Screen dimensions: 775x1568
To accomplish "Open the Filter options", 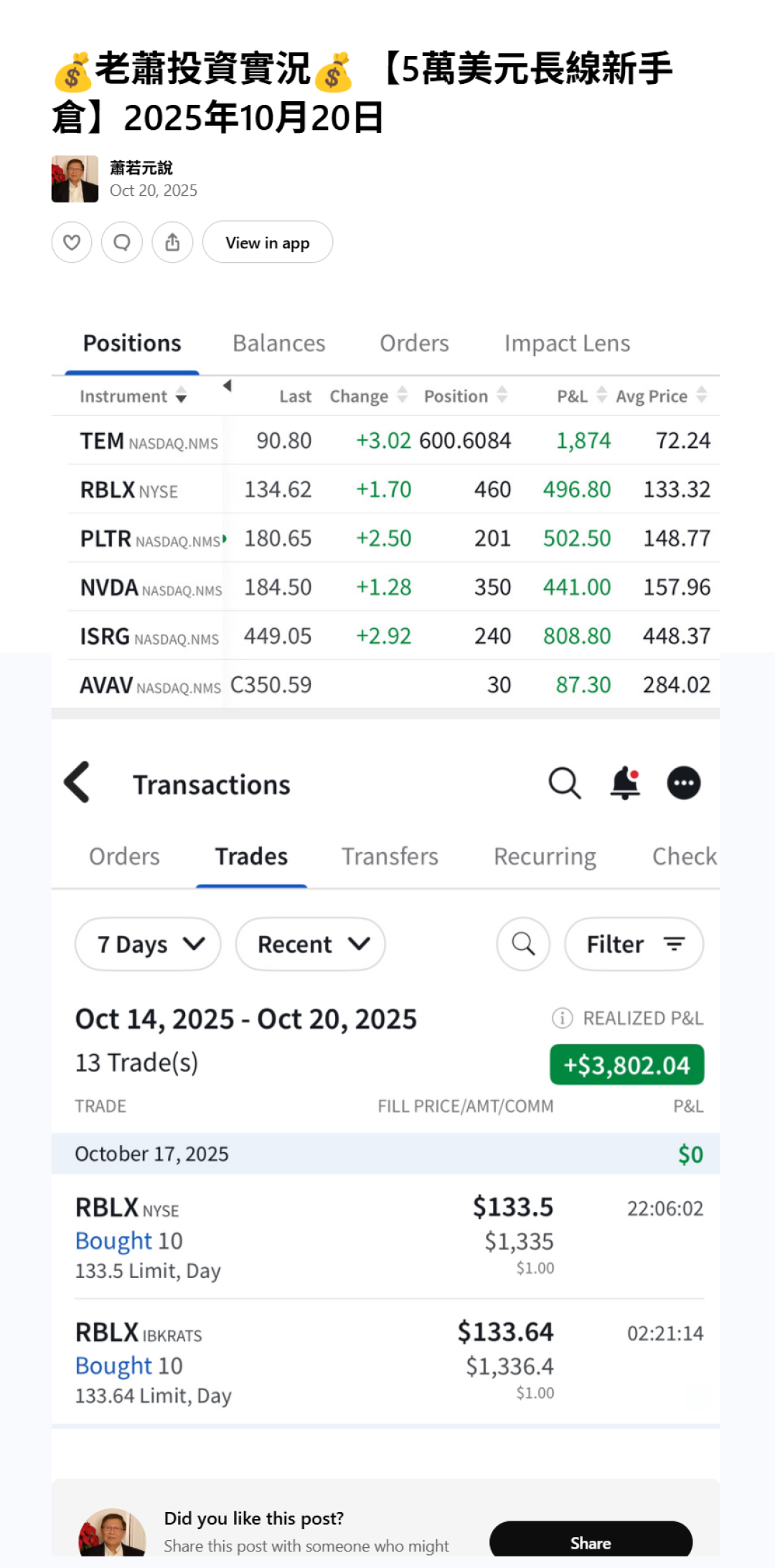I will 634,944.
